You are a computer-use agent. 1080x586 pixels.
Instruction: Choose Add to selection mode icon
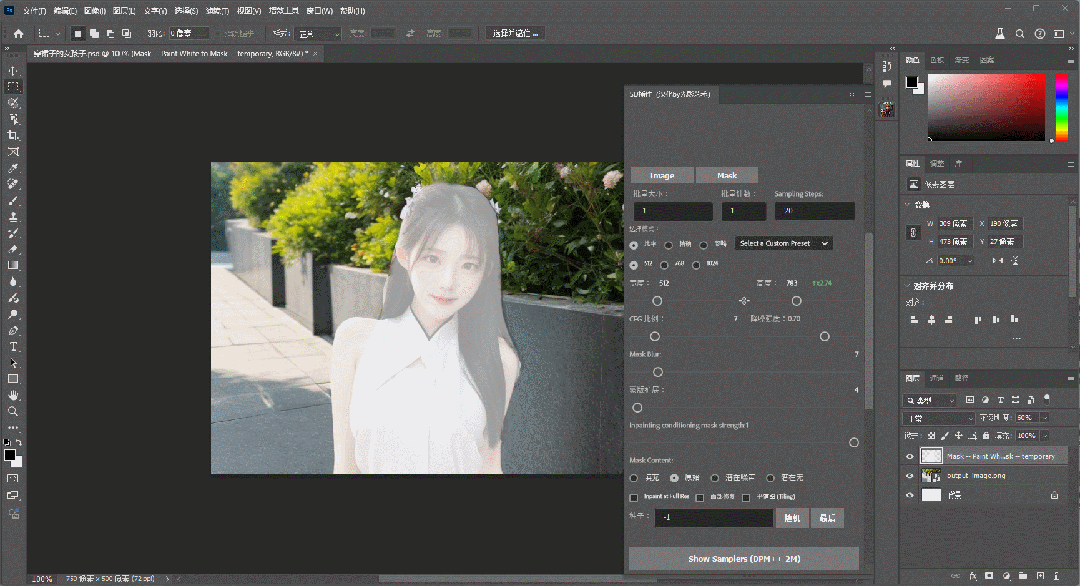(x=94, y=33)
